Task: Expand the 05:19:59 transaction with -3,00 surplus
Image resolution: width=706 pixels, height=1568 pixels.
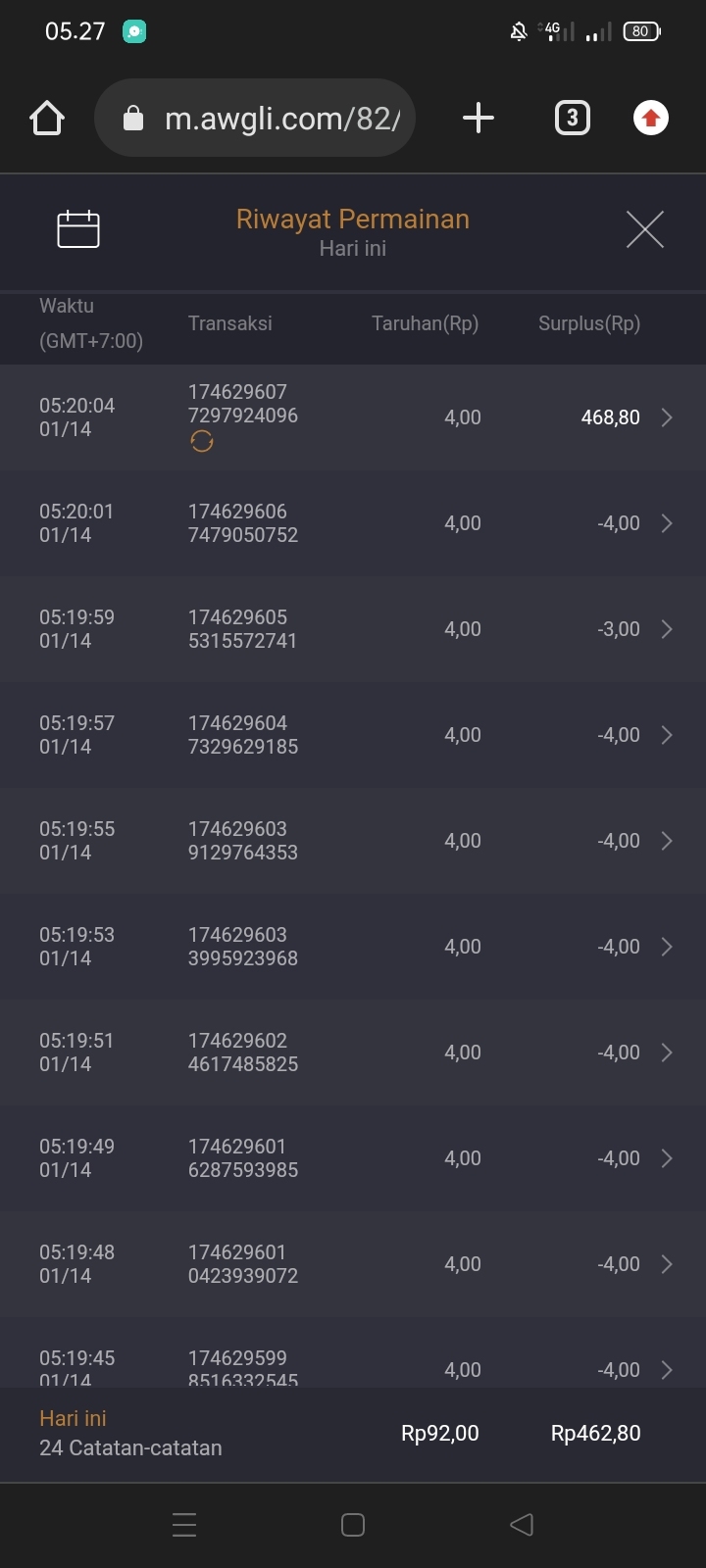Action: pyautogui.click(x=667, y=629)
